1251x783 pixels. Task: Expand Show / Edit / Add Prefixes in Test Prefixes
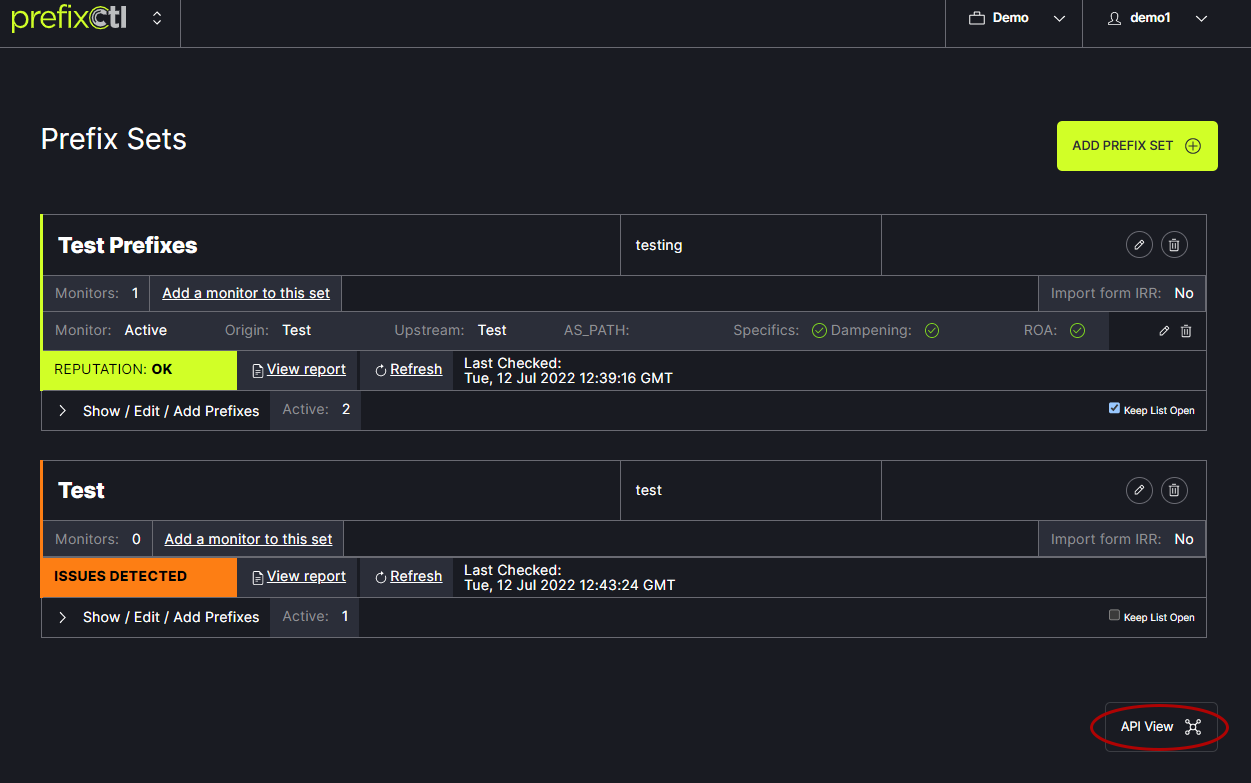[160, 411]
